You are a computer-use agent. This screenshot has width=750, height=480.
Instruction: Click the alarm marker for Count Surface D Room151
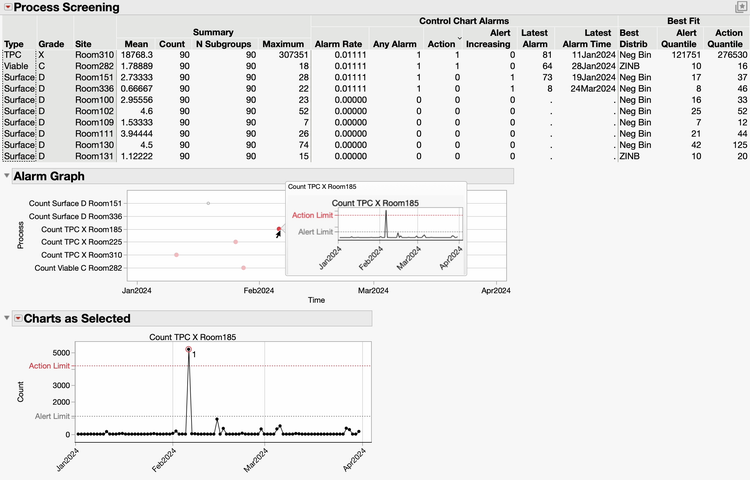tap(208, 203)
